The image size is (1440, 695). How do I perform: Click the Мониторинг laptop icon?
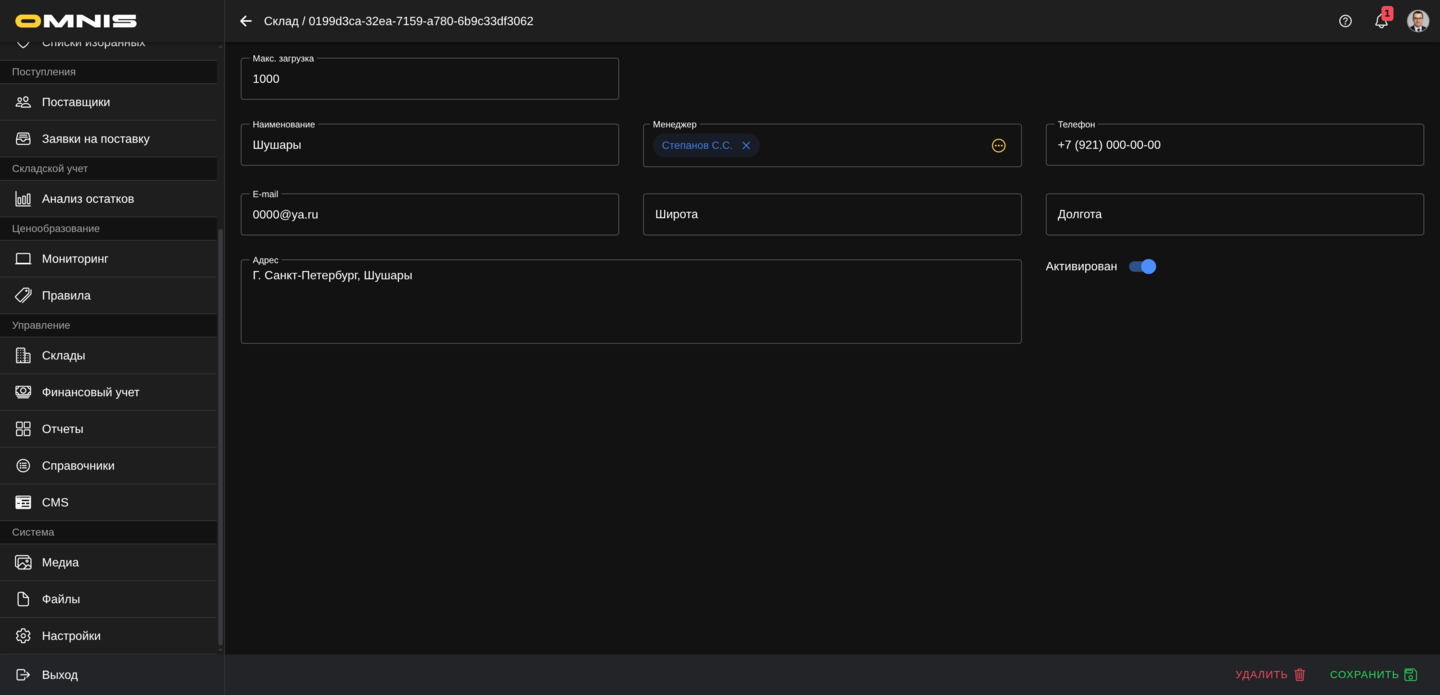[23, 259]
